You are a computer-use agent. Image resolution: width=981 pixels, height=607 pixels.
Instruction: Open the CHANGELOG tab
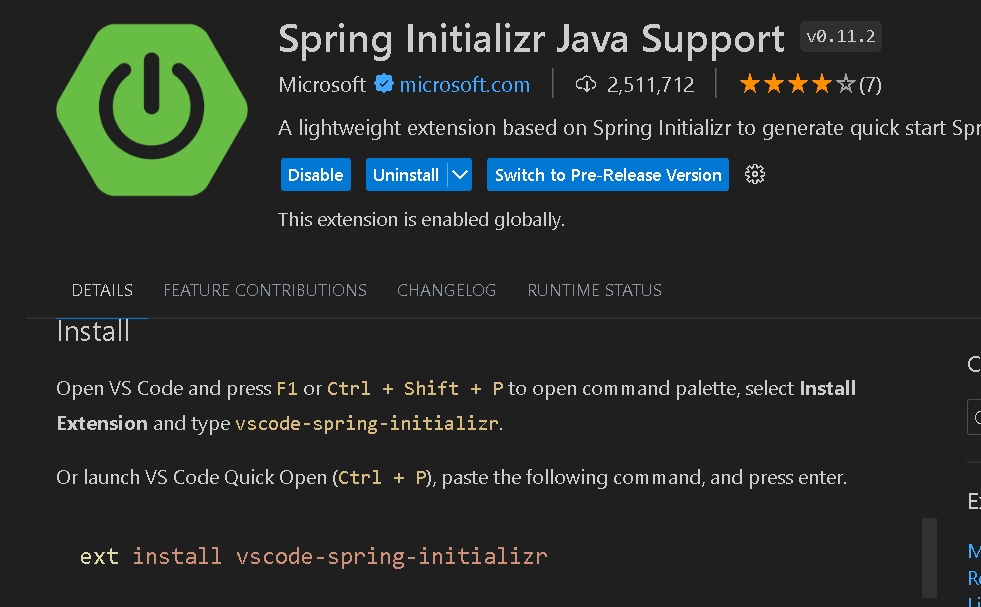pyautogui.click(x=446, y=290)
